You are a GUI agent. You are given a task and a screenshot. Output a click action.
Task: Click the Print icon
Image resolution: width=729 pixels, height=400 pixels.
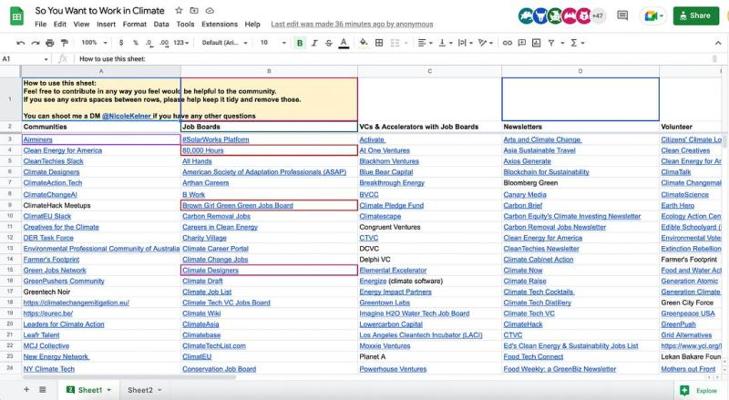coord(50,43)
